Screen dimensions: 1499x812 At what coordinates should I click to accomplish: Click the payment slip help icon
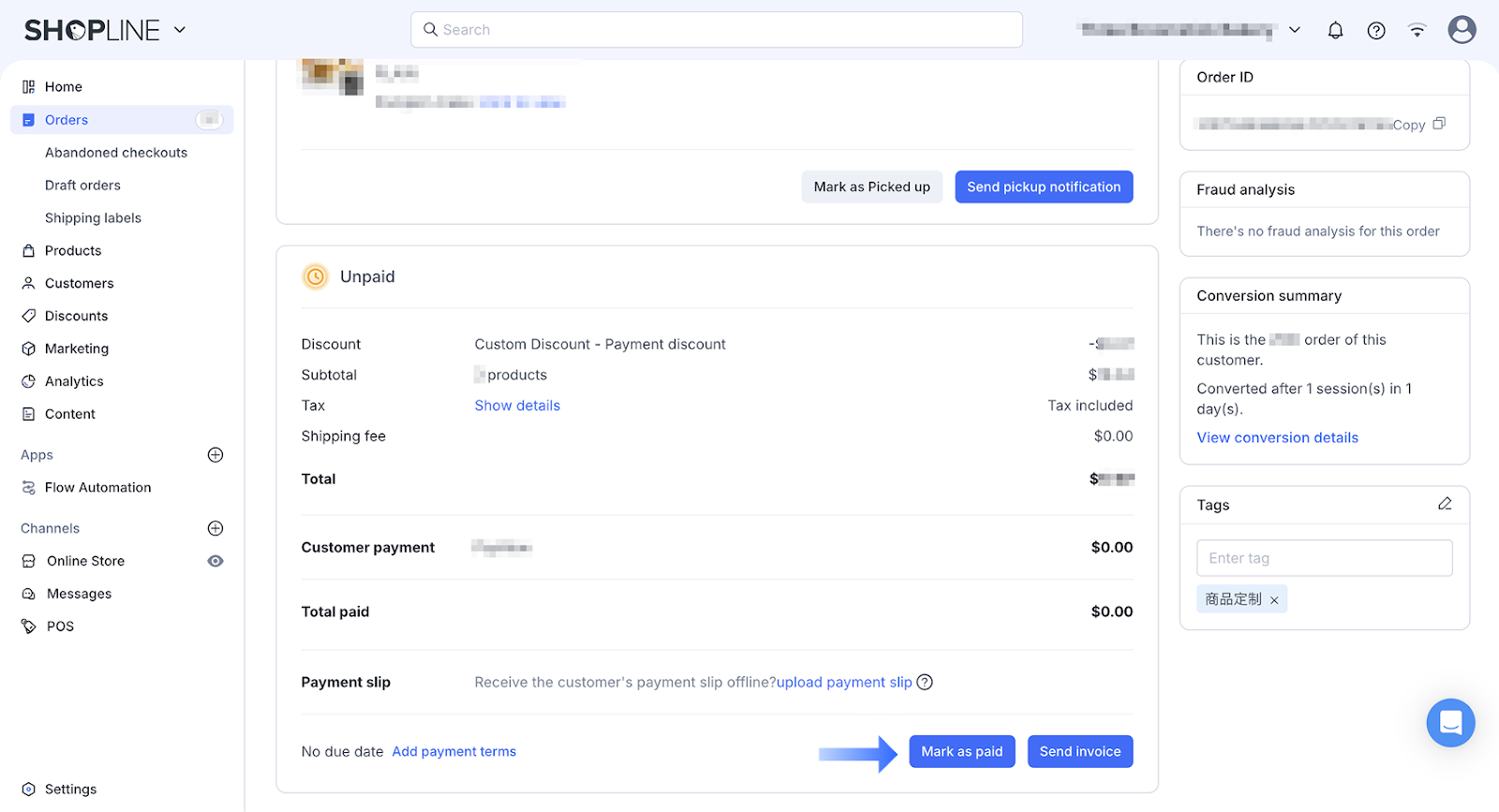(925, 682)
